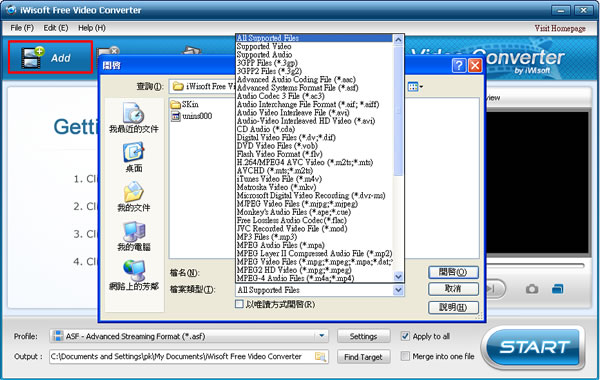Open the view menu icon in dialog toolbar
Image resolution: width=600 pixels, height=380 pixels.
tap(415, 87)
